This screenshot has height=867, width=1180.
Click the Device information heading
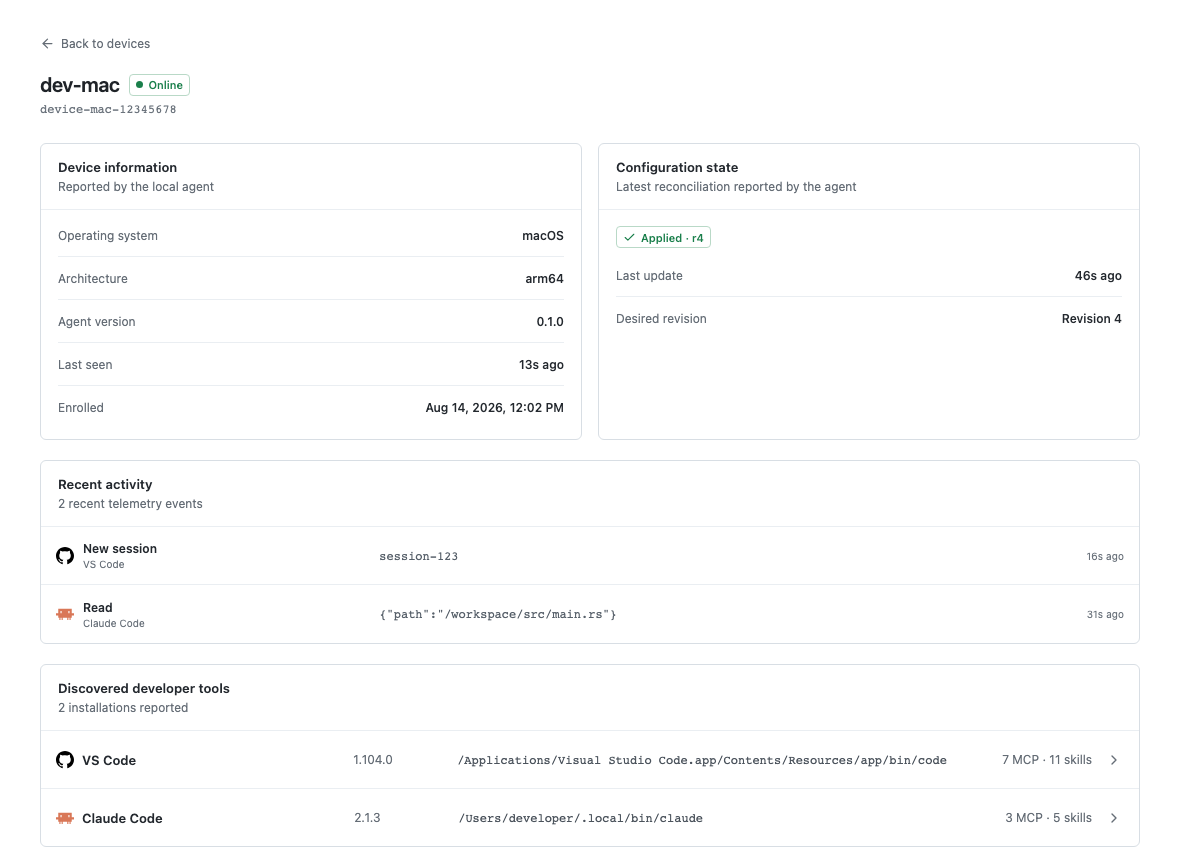(x=117, y=167)
